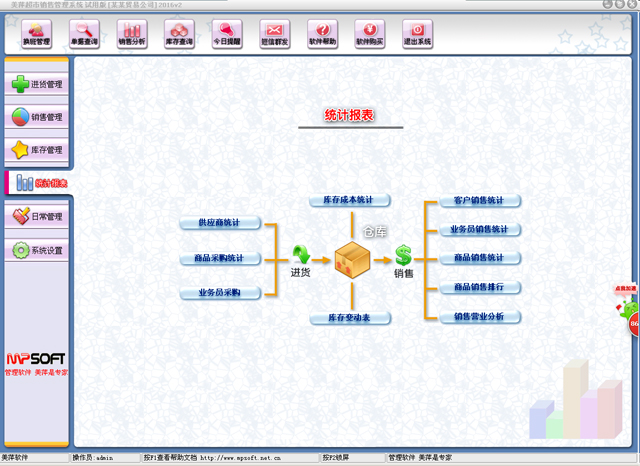Go to 系统设置 in sidebar
640x466 pixels.
[37, 250]
